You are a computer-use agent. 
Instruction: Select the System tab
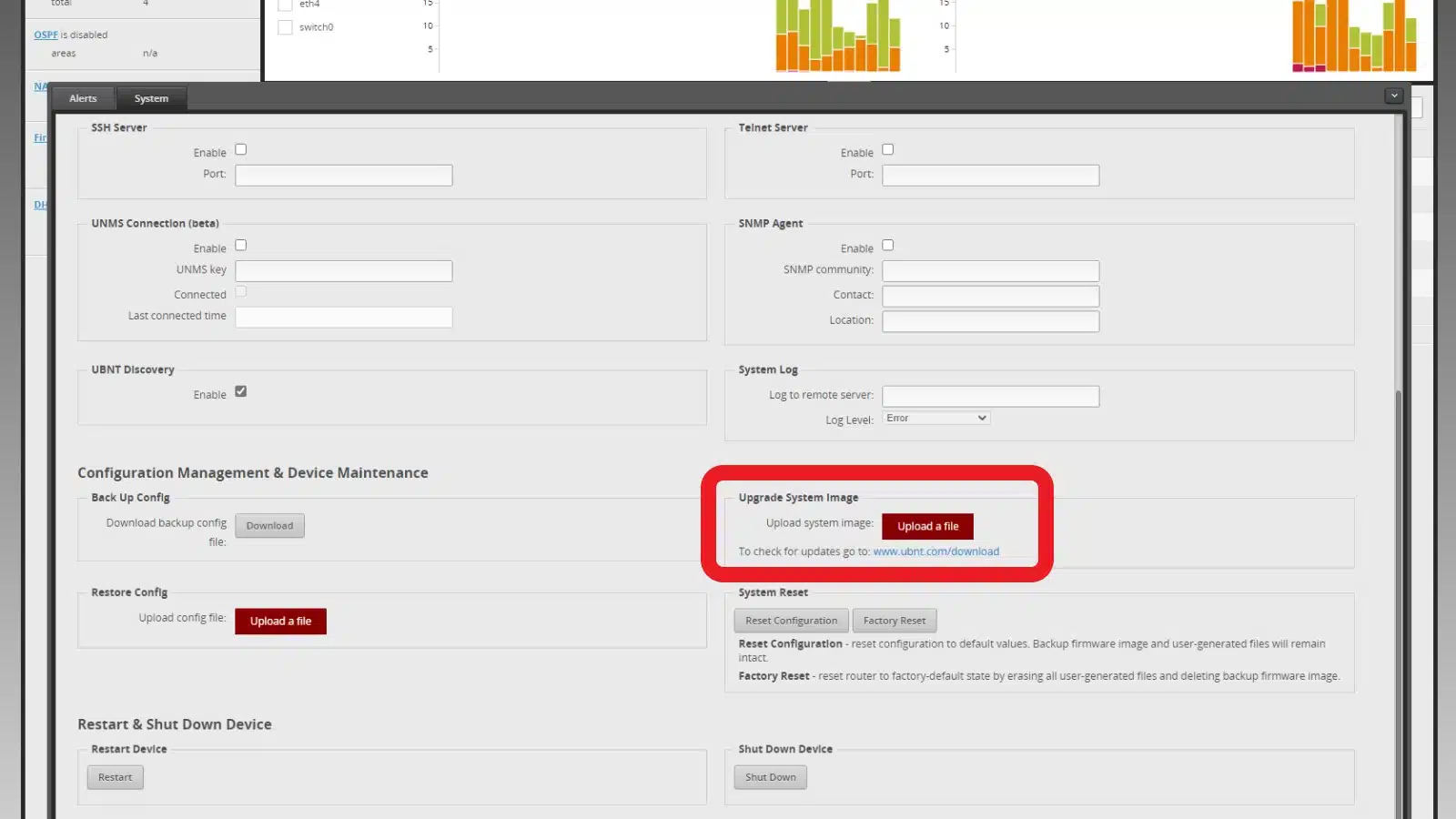(151, 98)
